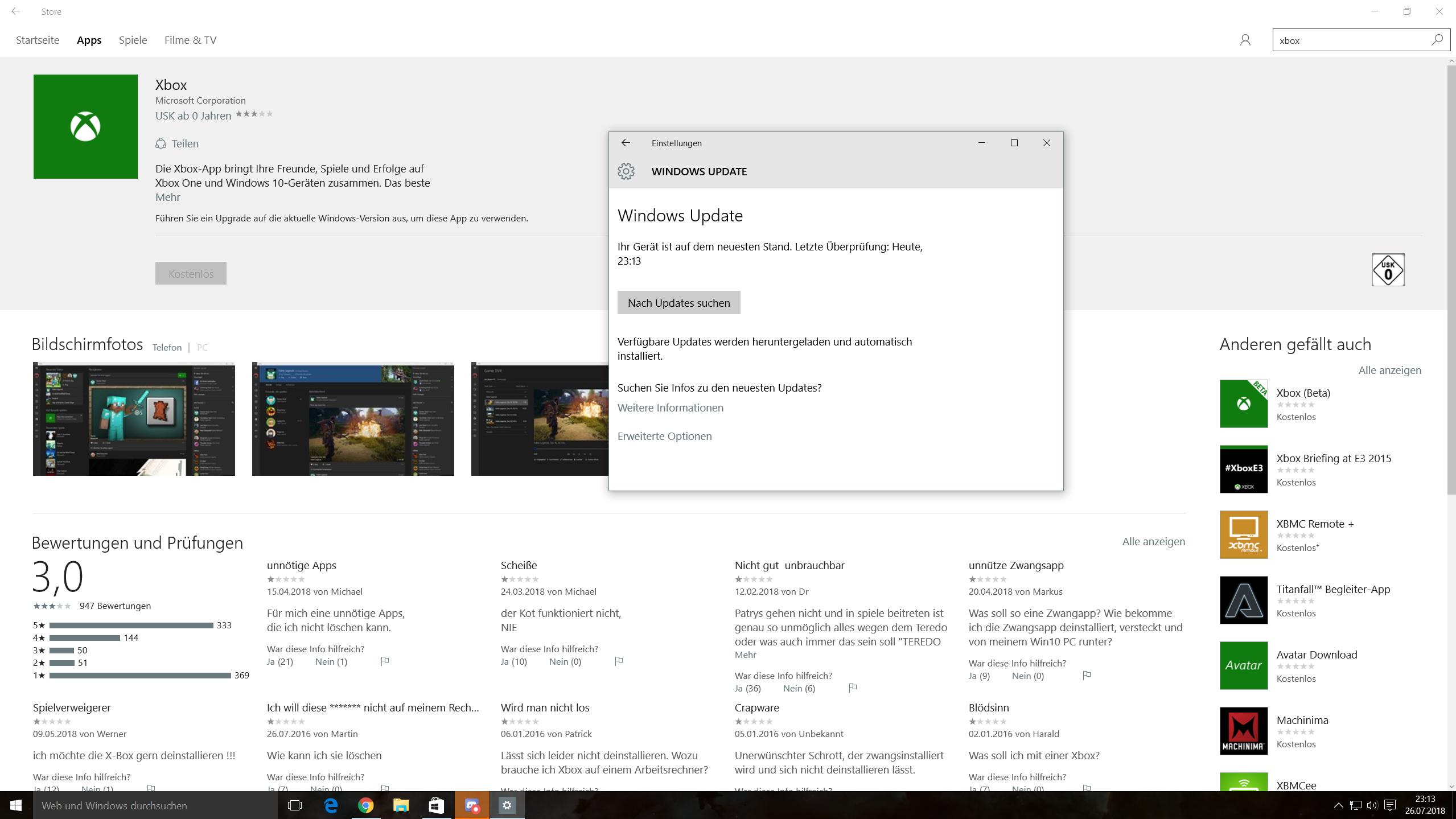This screenshot has width=1456, height=819.
Task: Click the Xbox app green logo tile
Action: [x=85, y=126]
